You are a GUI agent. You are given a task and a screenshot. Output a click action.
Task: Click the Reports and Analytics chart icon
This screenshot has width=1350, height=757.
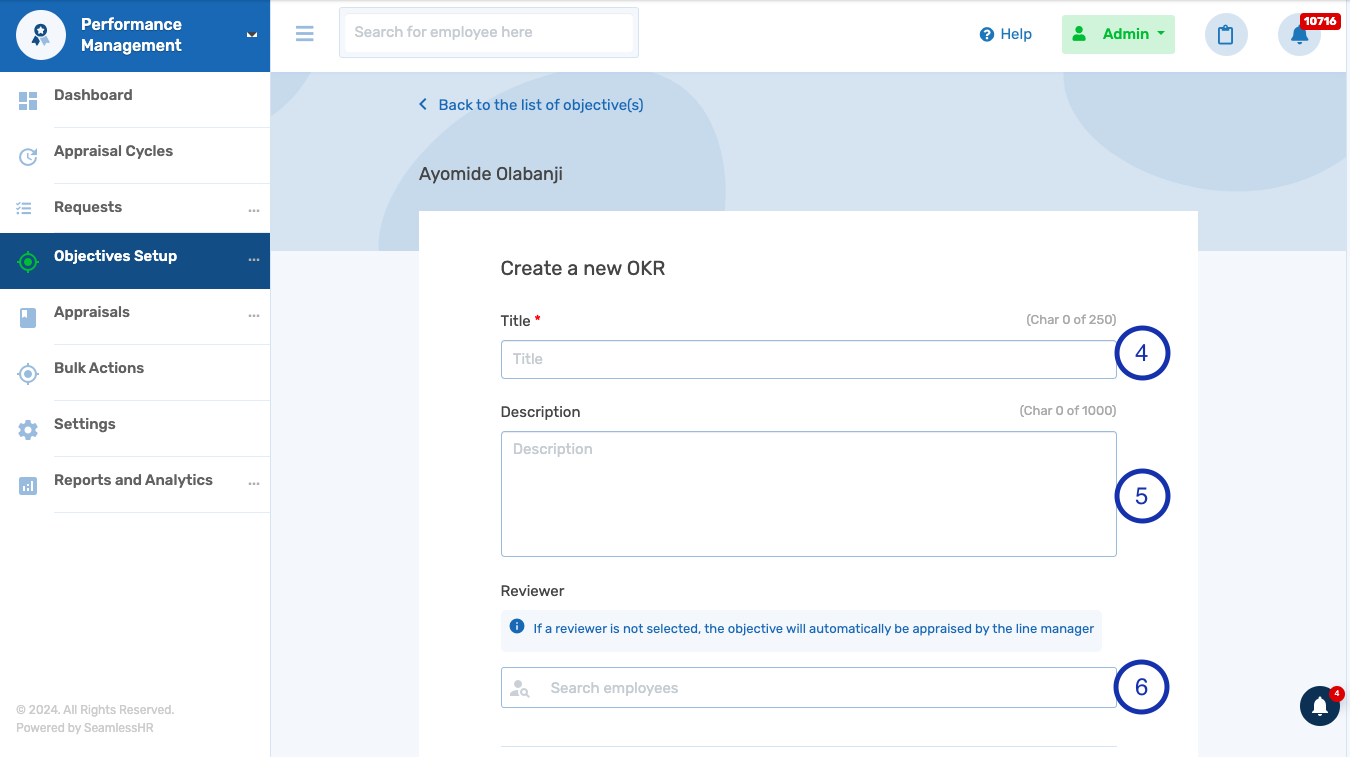click(x=28, y=486)
